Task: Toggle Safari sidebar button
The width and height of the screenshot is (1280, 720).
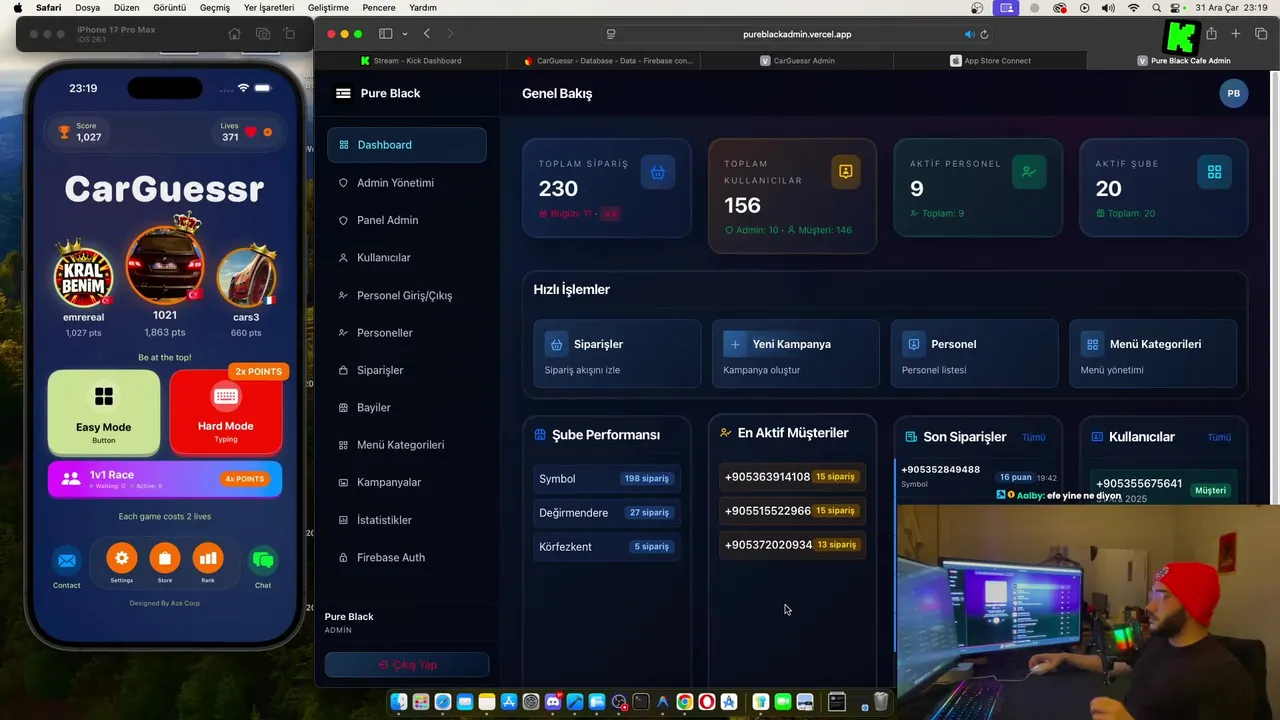Action: point(386,34)
